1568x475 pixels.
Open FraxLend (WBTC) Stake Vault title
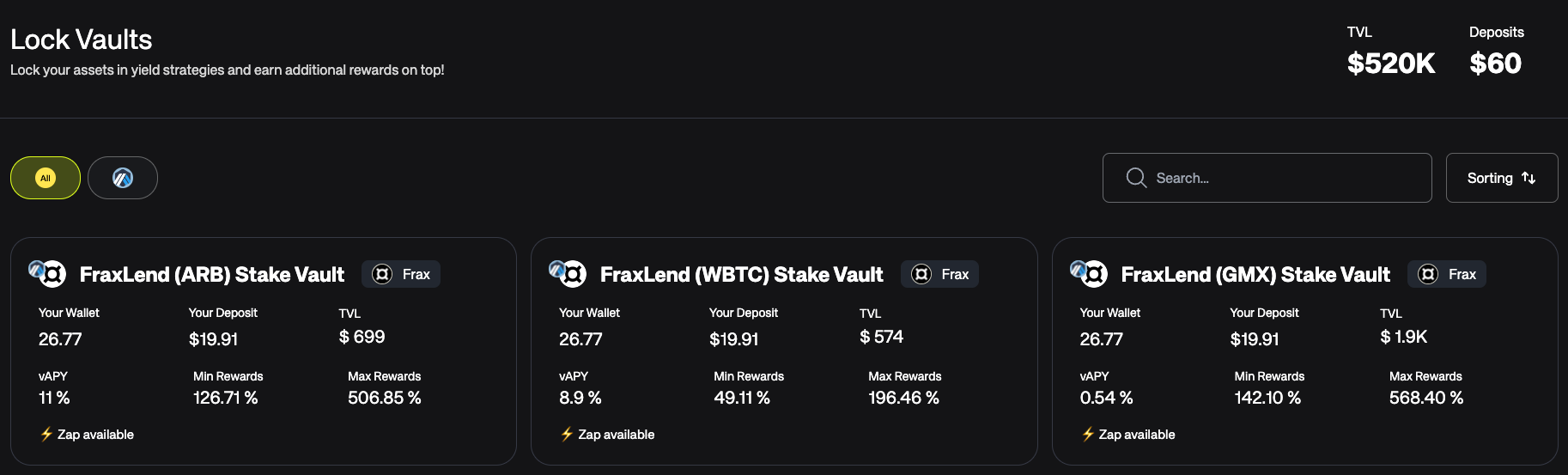tap(741, 275)
